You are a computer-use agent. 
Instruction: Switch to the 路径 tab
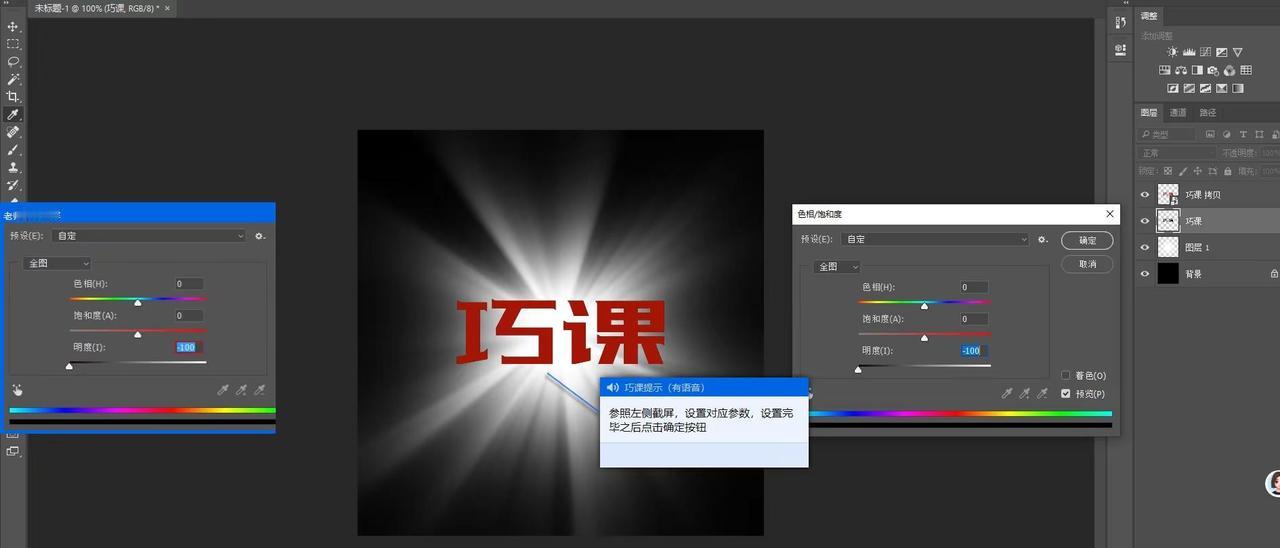click(x=1208, y=113)
